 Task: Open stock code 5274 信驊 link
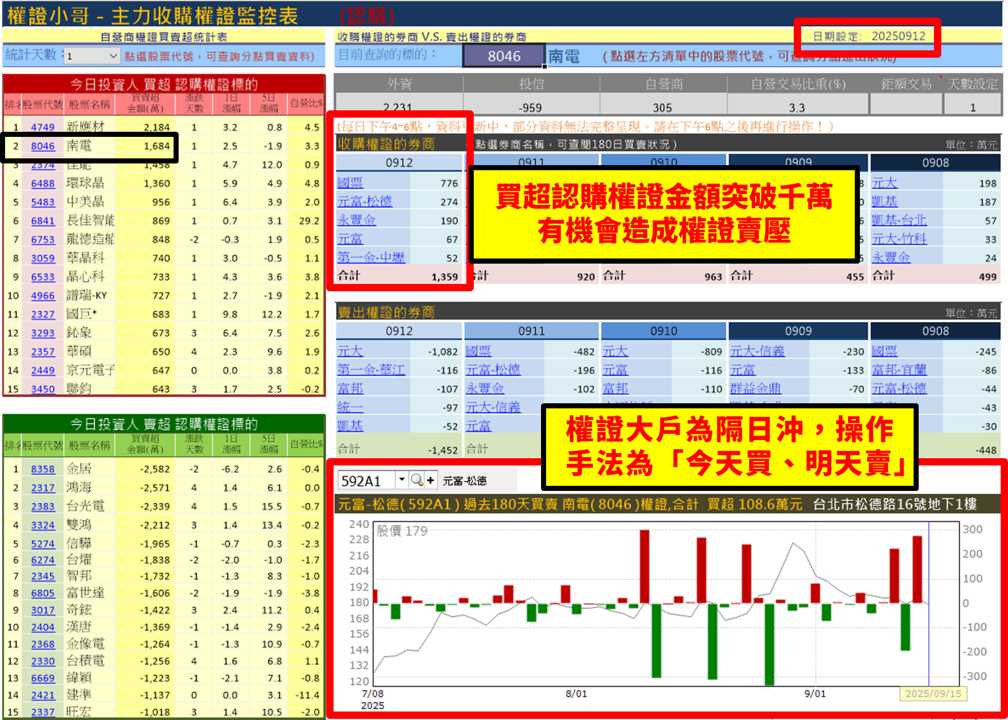pyautogui.click(x=42, y=544)
